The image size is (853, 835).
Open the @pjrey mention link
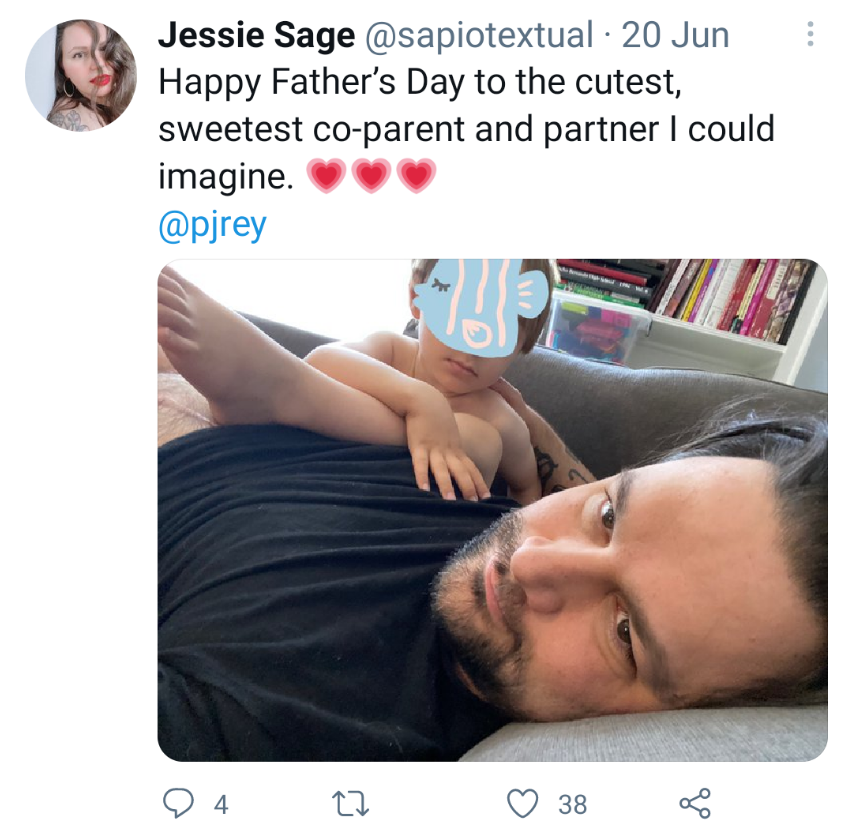coord(212,225)
